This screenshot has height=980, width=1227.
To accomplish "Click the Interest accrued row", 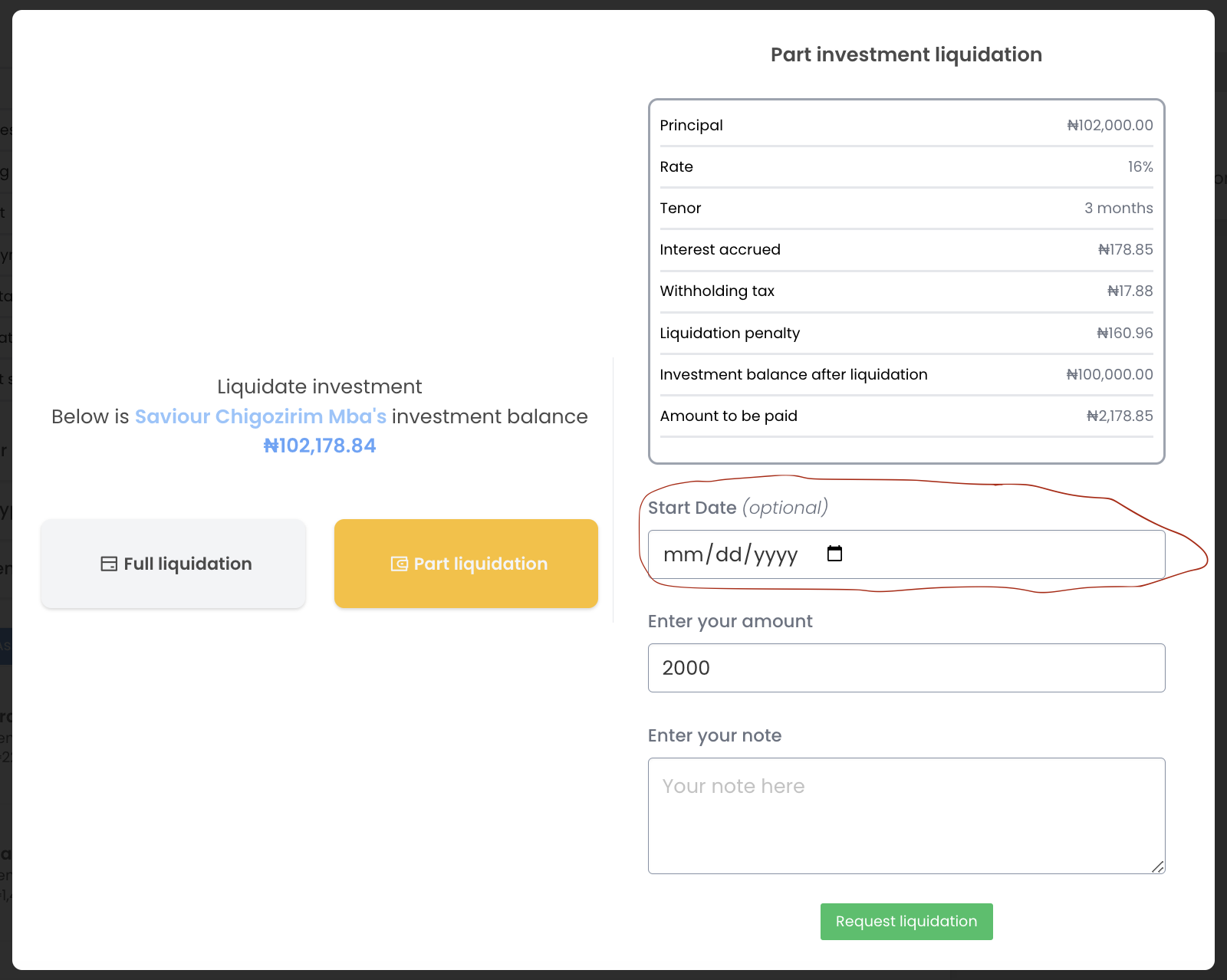I will click(906, 249).
